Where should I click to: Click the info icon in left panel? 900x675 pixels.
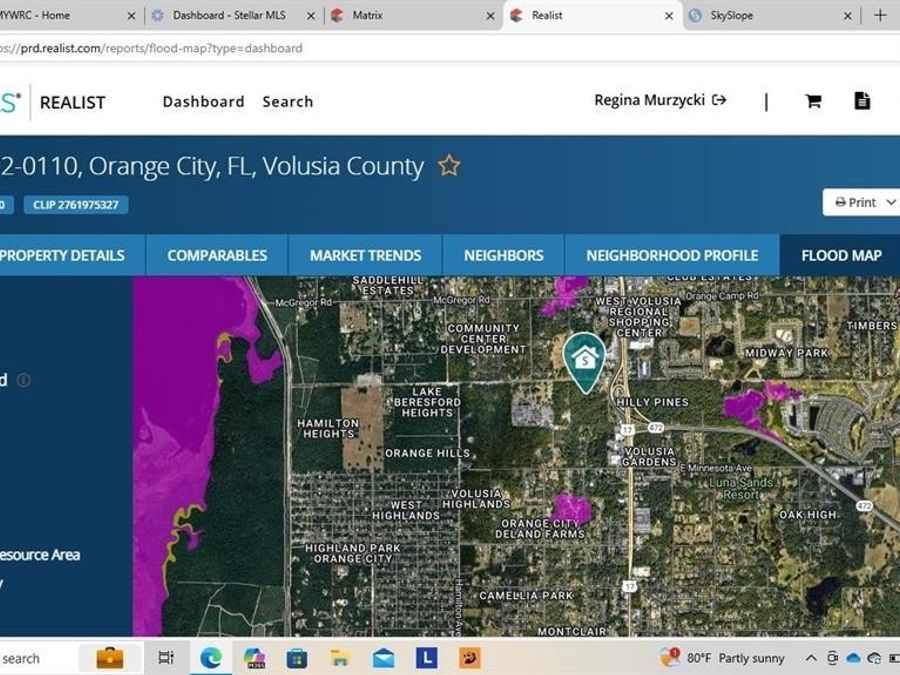[24, 380]
